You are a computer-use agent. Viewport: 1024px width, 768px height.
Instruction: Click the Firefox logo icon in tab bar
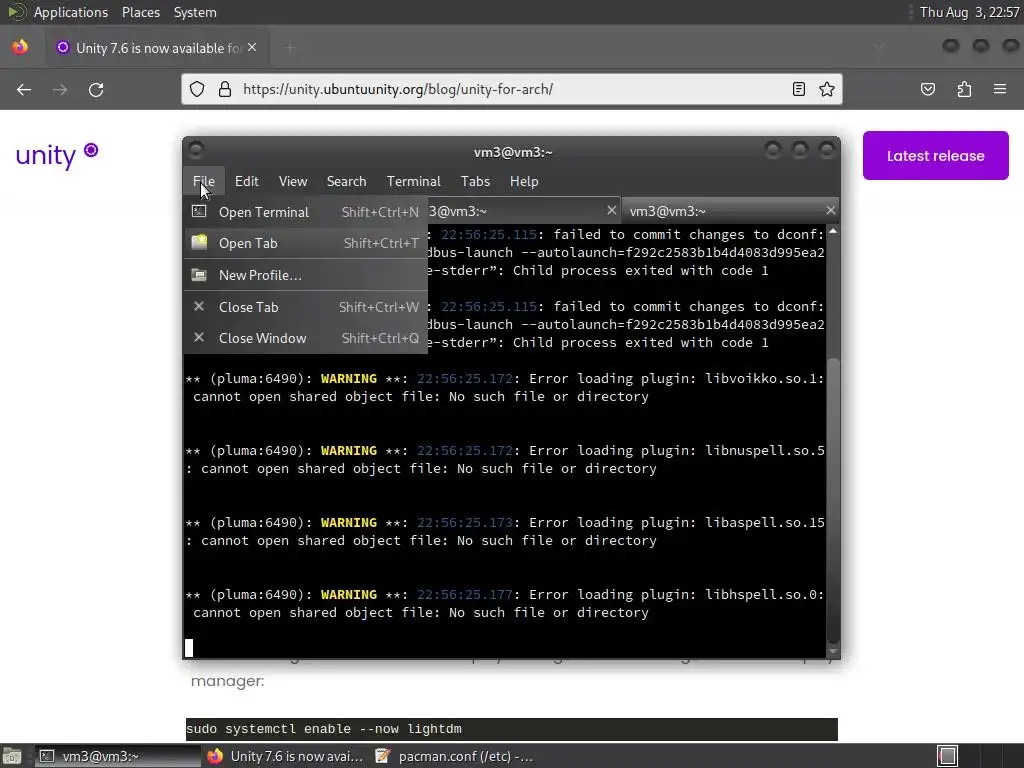[x=20, y=47]
